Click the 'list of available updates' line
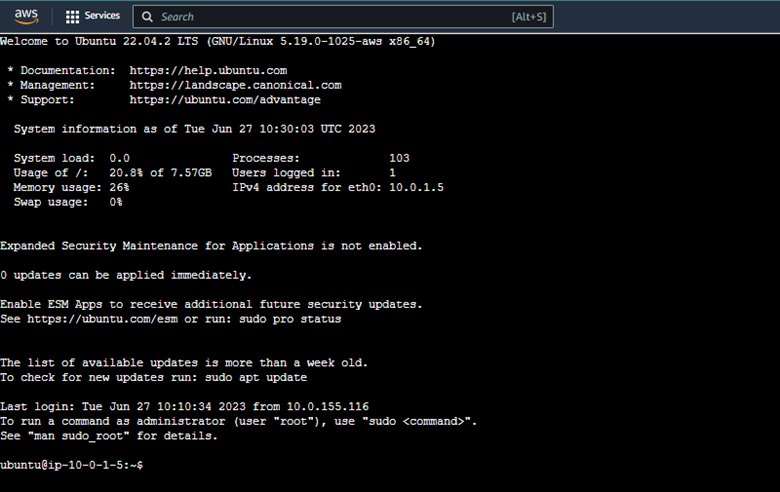The image size is (780, 492). (x=184, y=363)
